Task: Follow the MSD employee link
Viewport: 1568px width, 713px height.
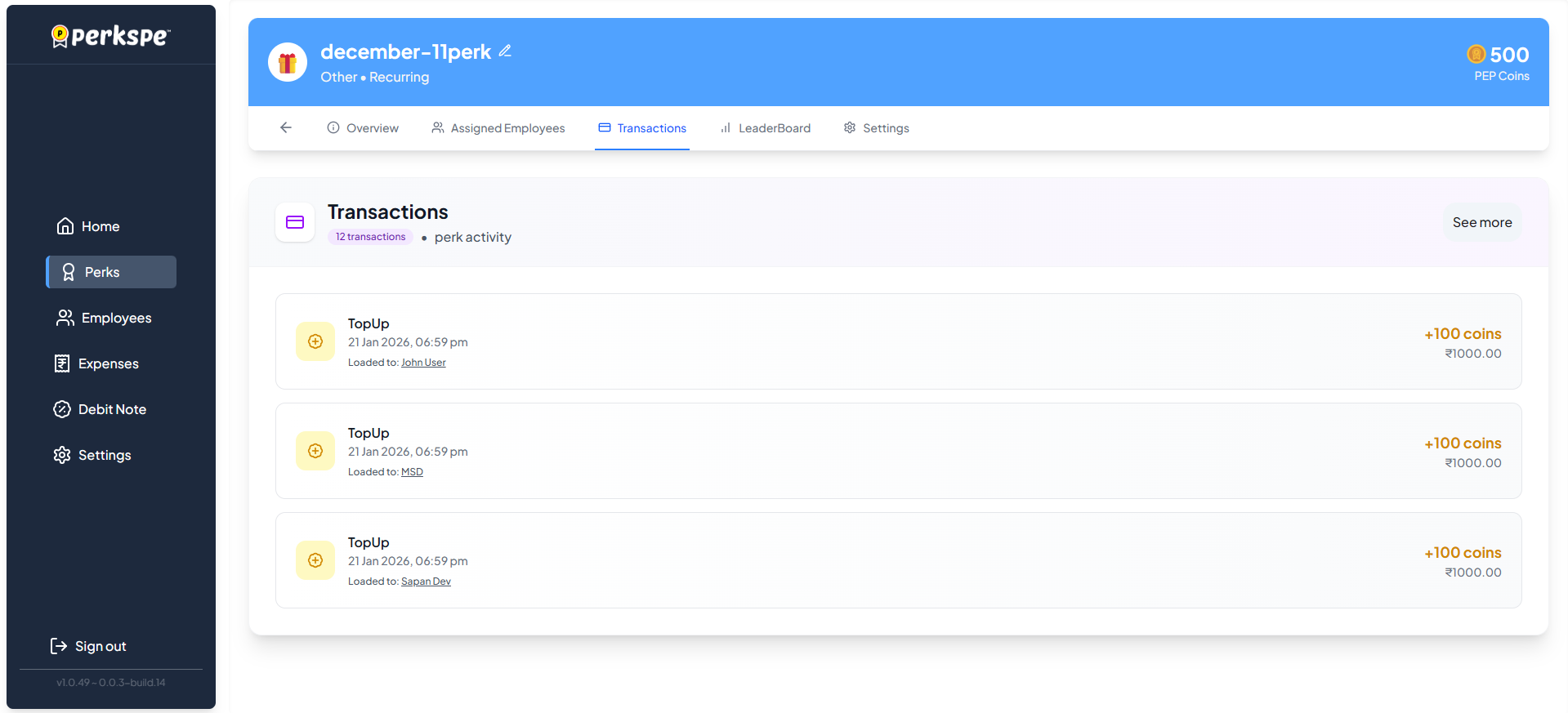Action: point(412,472)
